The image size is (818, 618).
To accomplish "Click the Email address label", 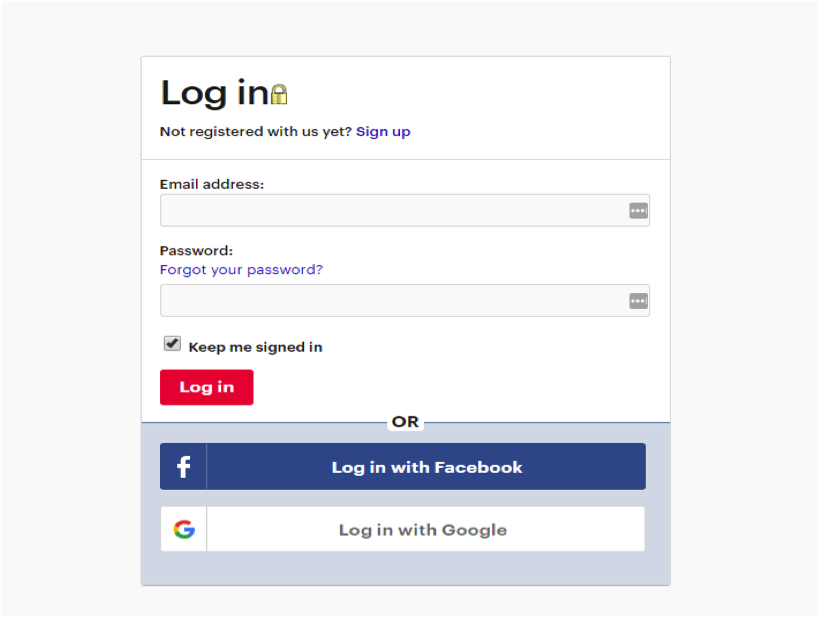I will click(212, 184).
